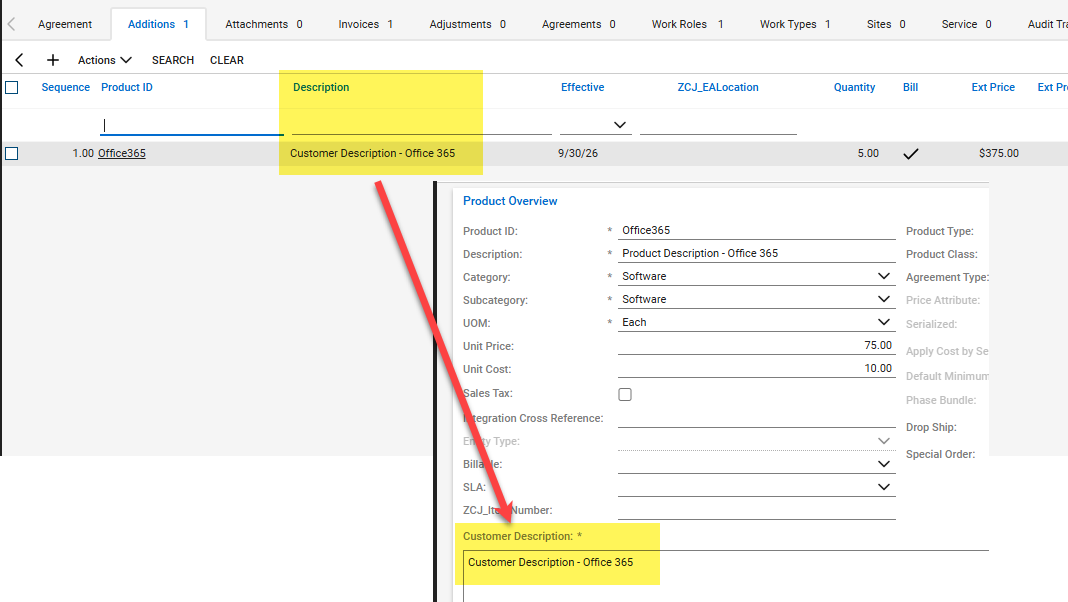Select the Additions tab

point(158,24)
